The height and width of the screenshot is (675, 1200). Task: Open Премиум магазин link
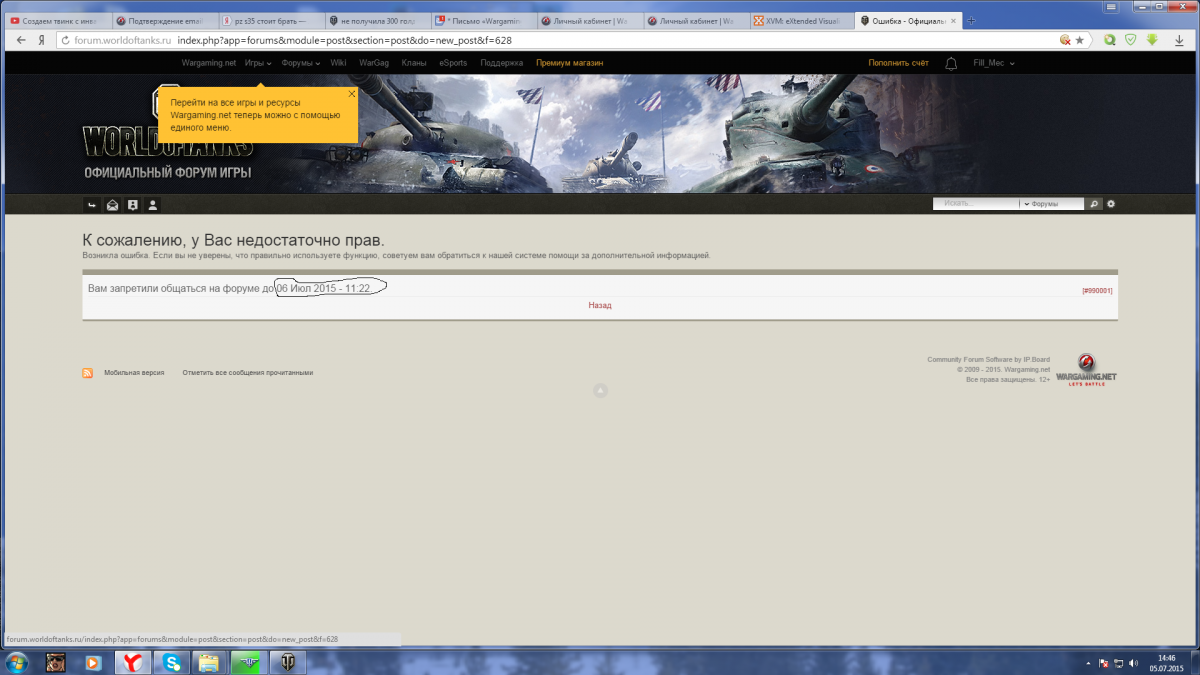tap(569, 63)
